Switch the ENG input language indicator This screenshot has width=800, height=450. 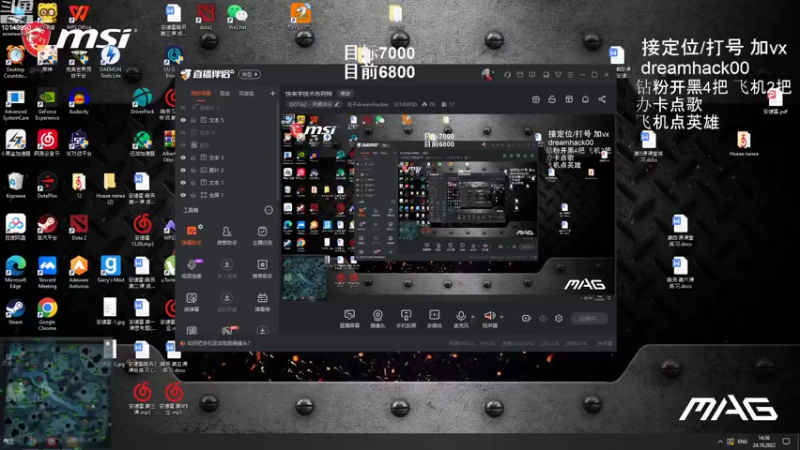[x=742, y=441]
